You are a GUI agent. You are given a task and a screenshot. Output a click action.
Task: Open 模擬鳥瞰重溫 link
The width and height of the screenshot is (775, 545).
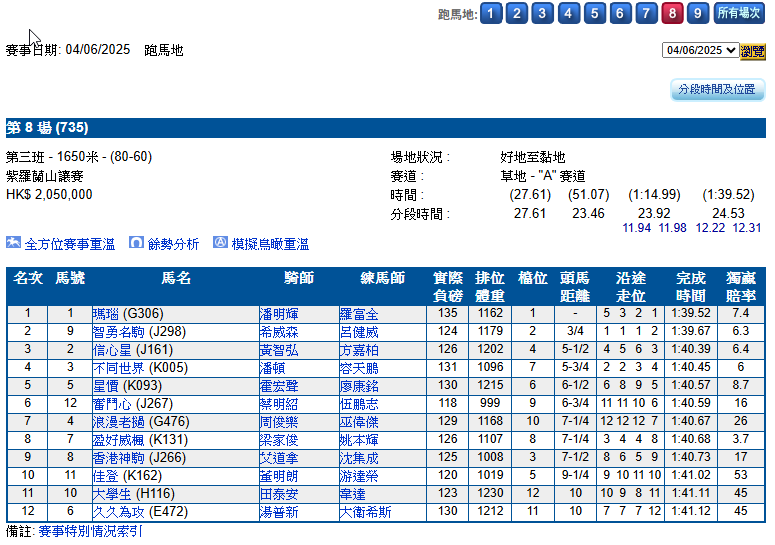(270, 244)
